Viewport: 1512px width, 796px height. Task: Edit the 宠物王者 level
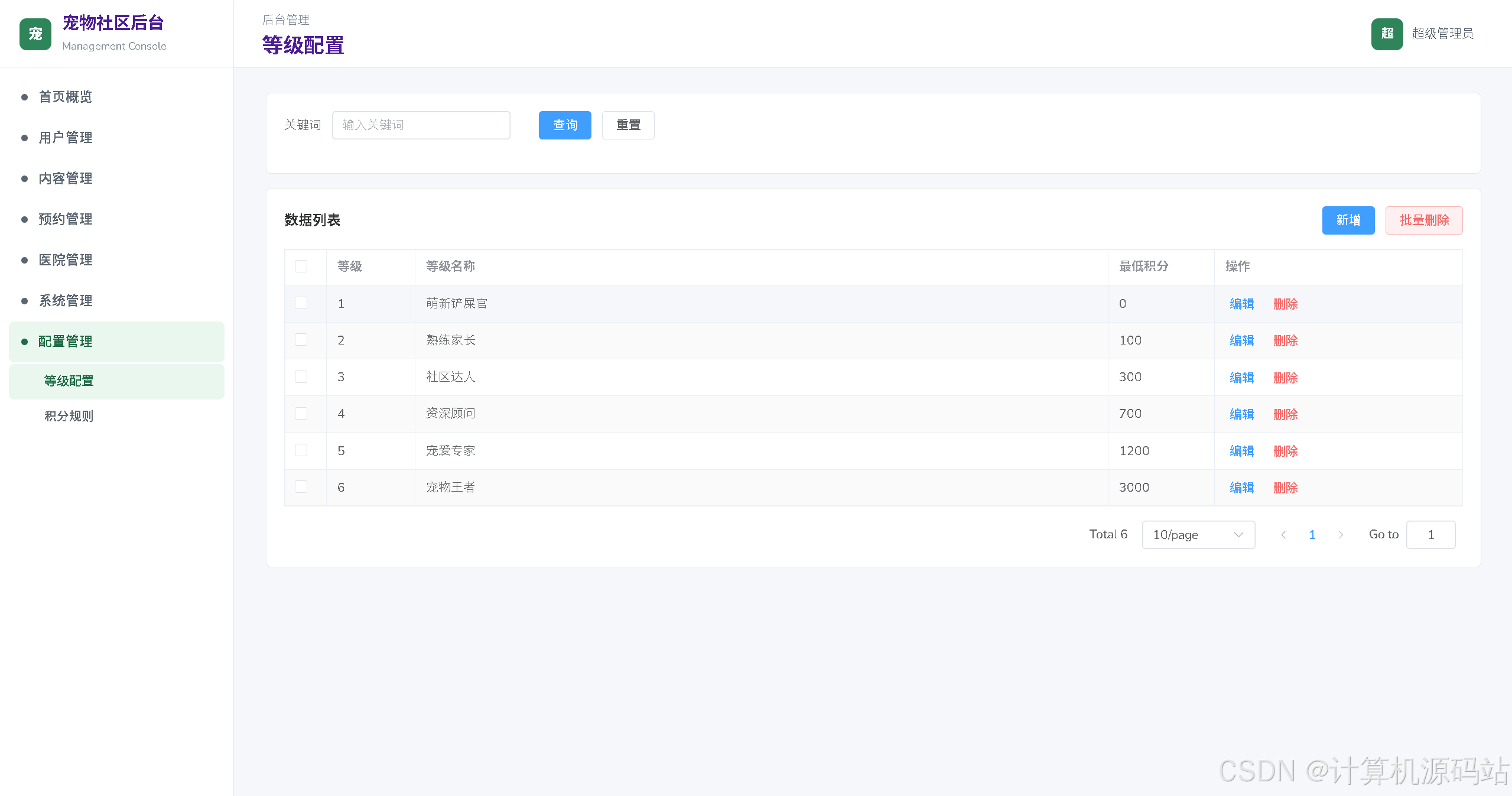[x=1241, y=488]
